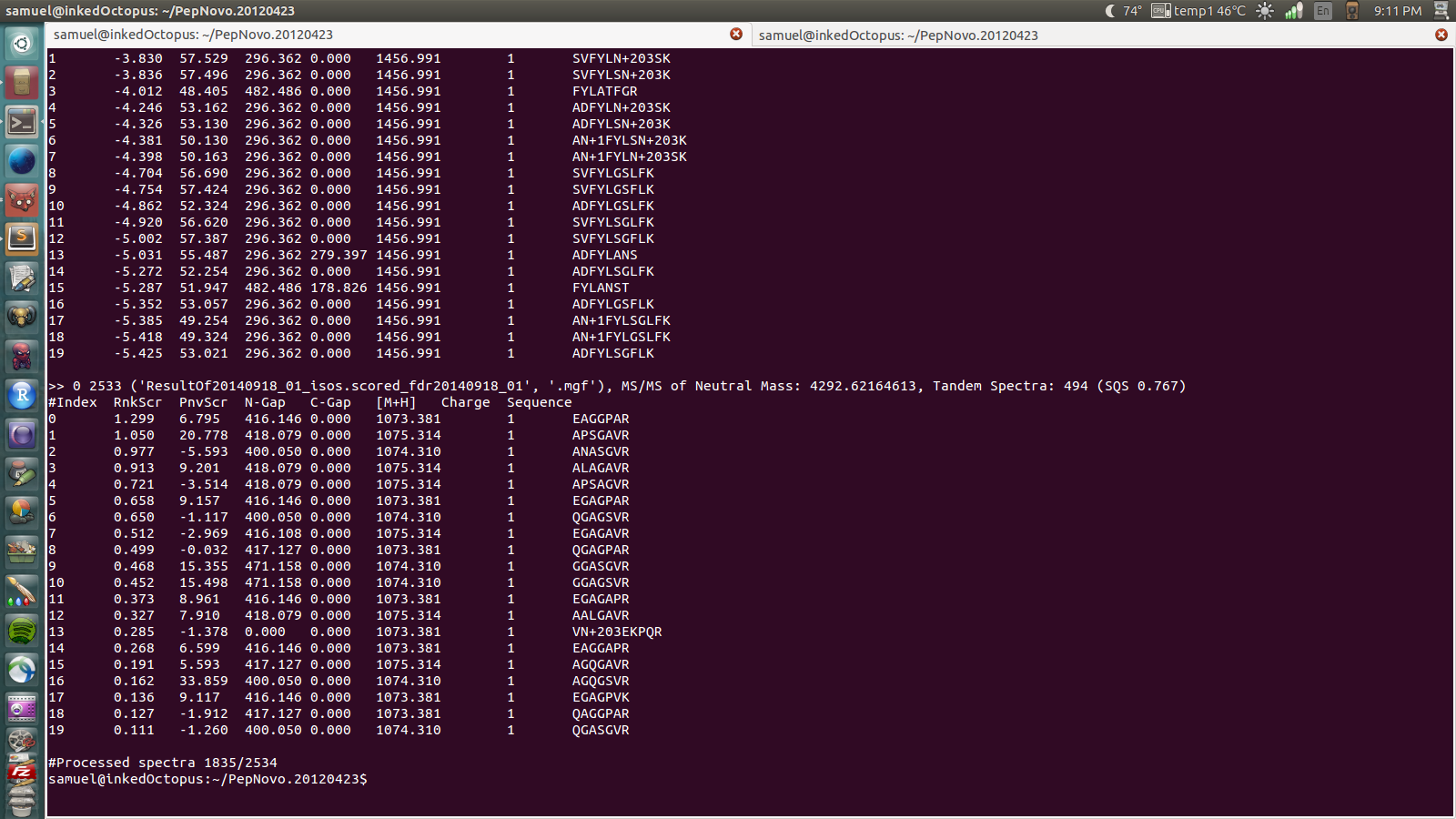Click the '(SQS 0.767)' text
This screenshot has height=819, width=1456.
pos(1141,386)
